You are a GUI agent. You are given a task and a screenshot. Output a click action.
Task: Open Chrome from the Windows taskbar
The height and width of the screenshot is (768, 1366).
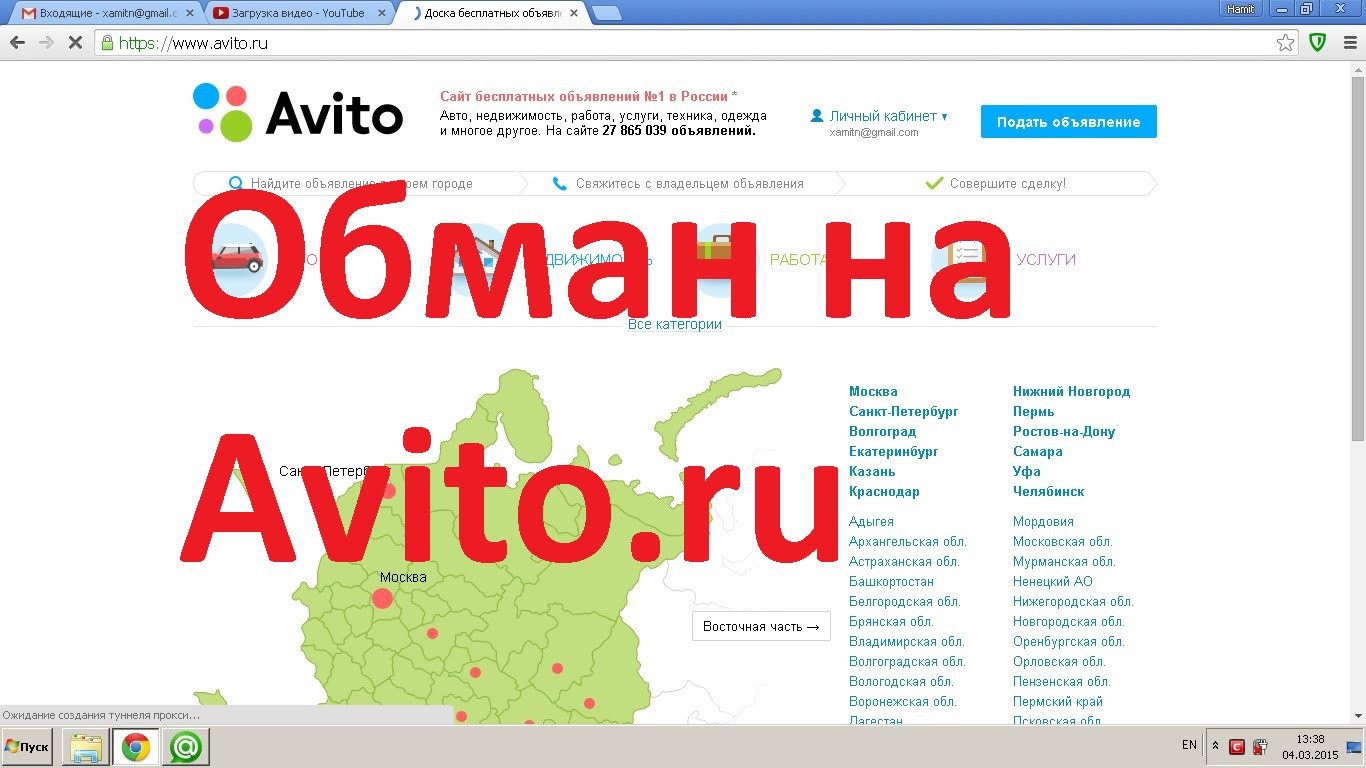click(136, 747)
